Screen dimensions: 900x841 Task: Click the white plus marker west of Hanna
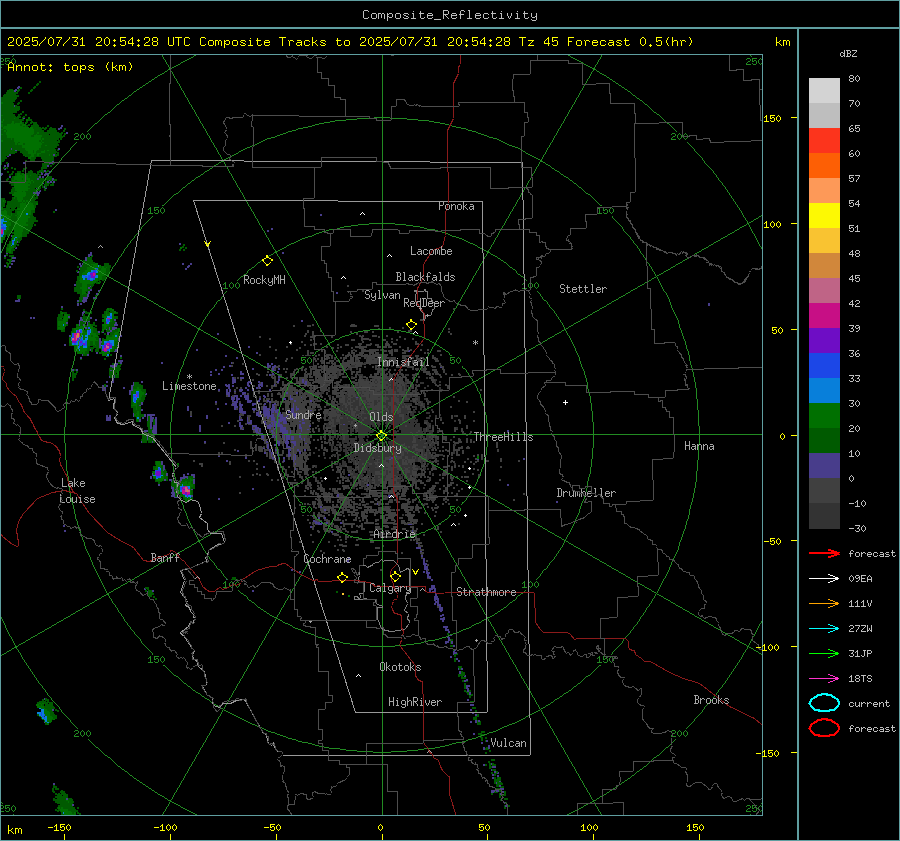[565, 402]
